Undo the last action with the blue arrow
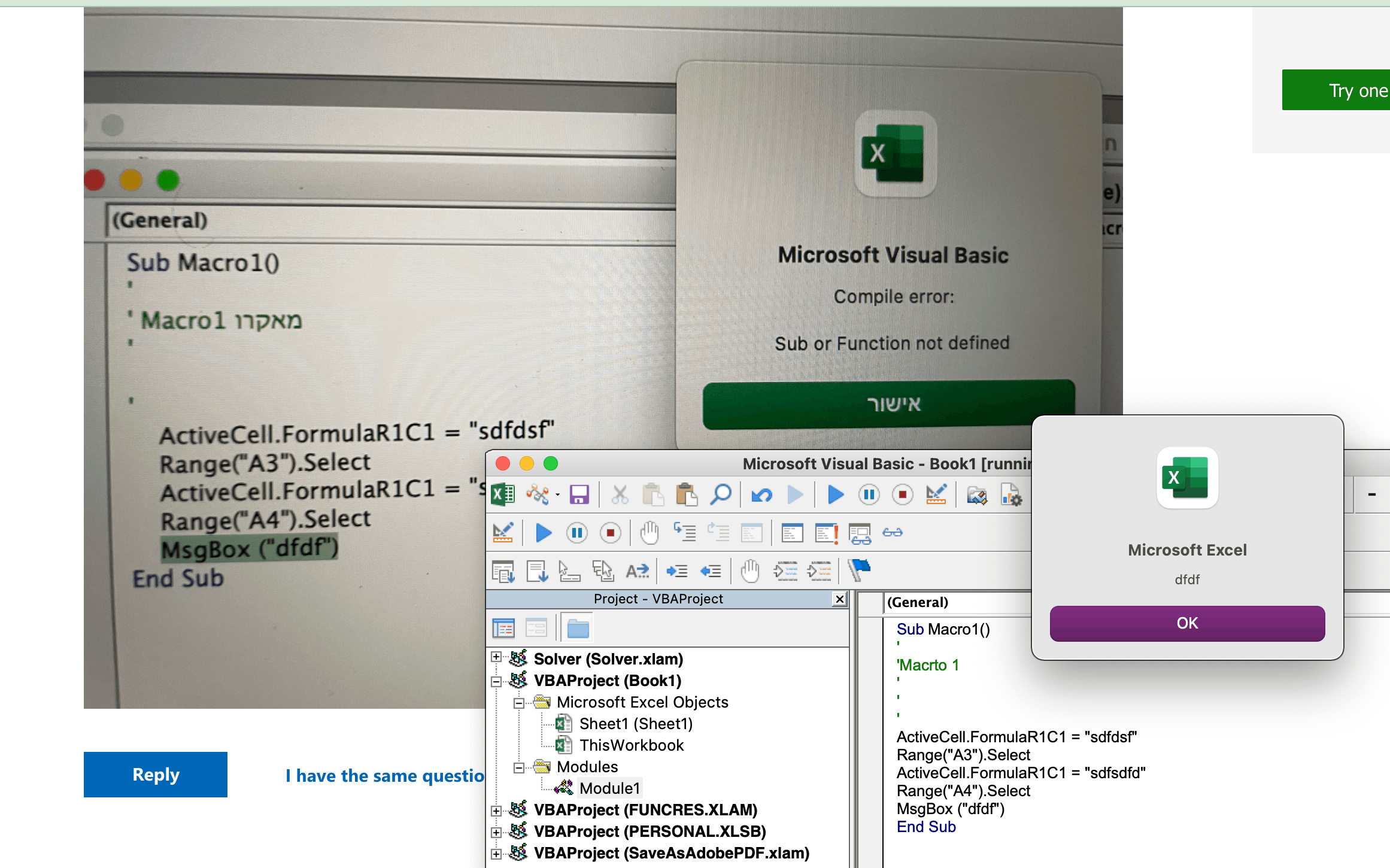This screenshot has width=1390, height=868. coord(761,495)
